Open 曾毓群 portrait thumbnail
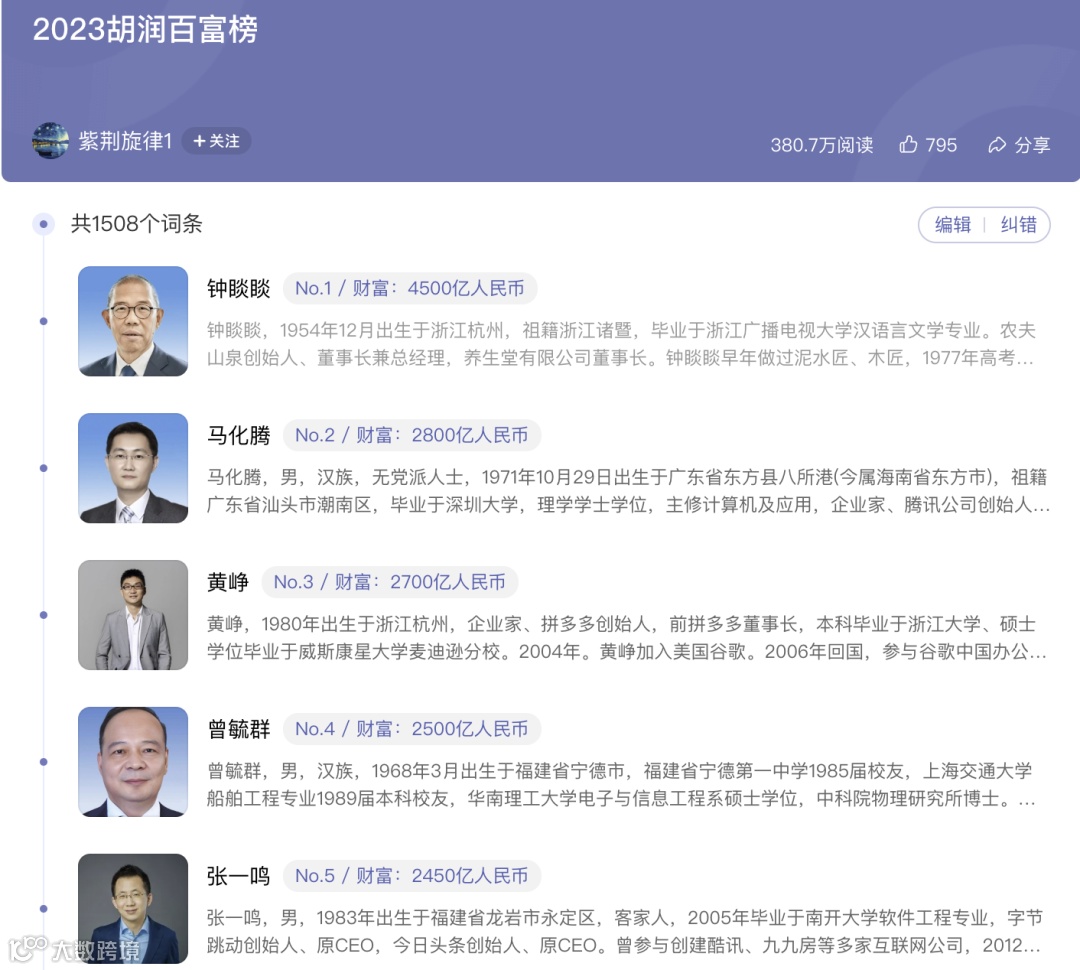The width and height of the screenshot is (1080, 970). (133, 761)
